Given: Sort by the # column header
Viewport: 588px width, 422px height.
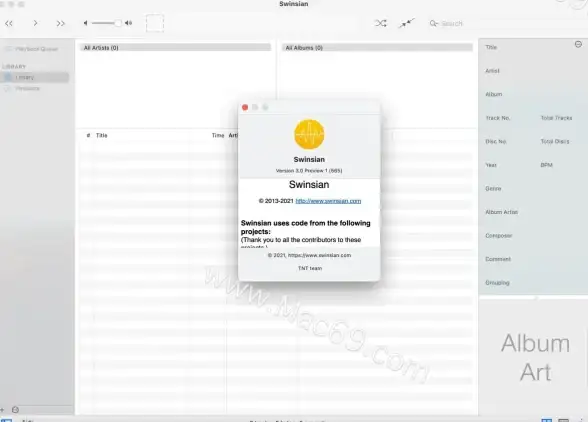Looking at the screenshot, I should coord(88,135).
